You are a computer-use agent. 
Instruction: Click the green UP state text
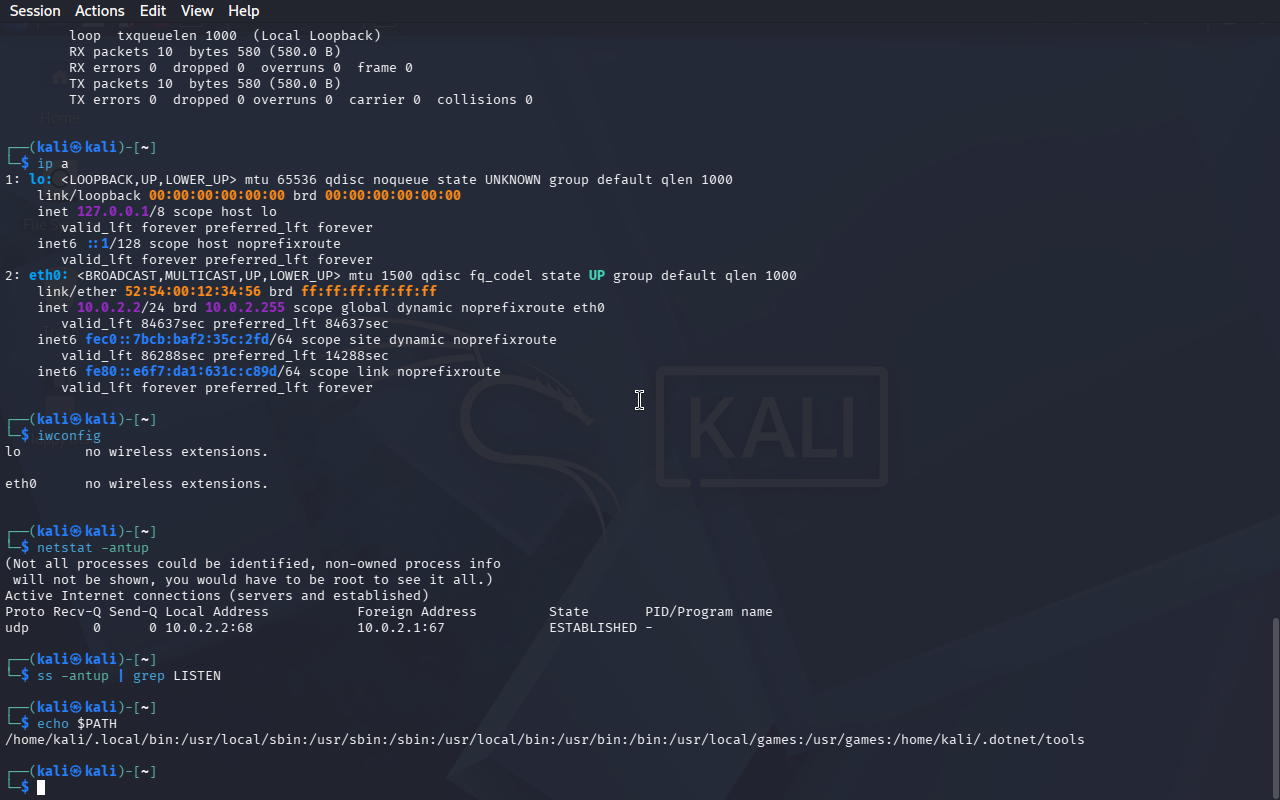tap(597, 276)
